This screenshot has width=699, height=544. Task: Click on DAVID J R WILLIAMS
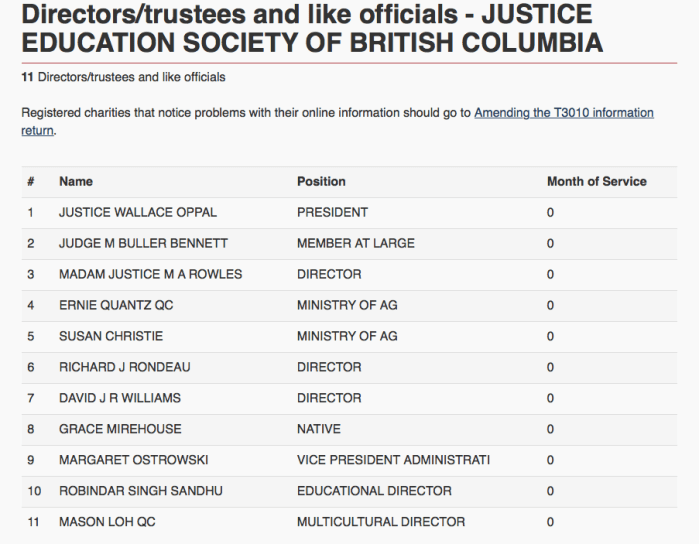[120, 398]
